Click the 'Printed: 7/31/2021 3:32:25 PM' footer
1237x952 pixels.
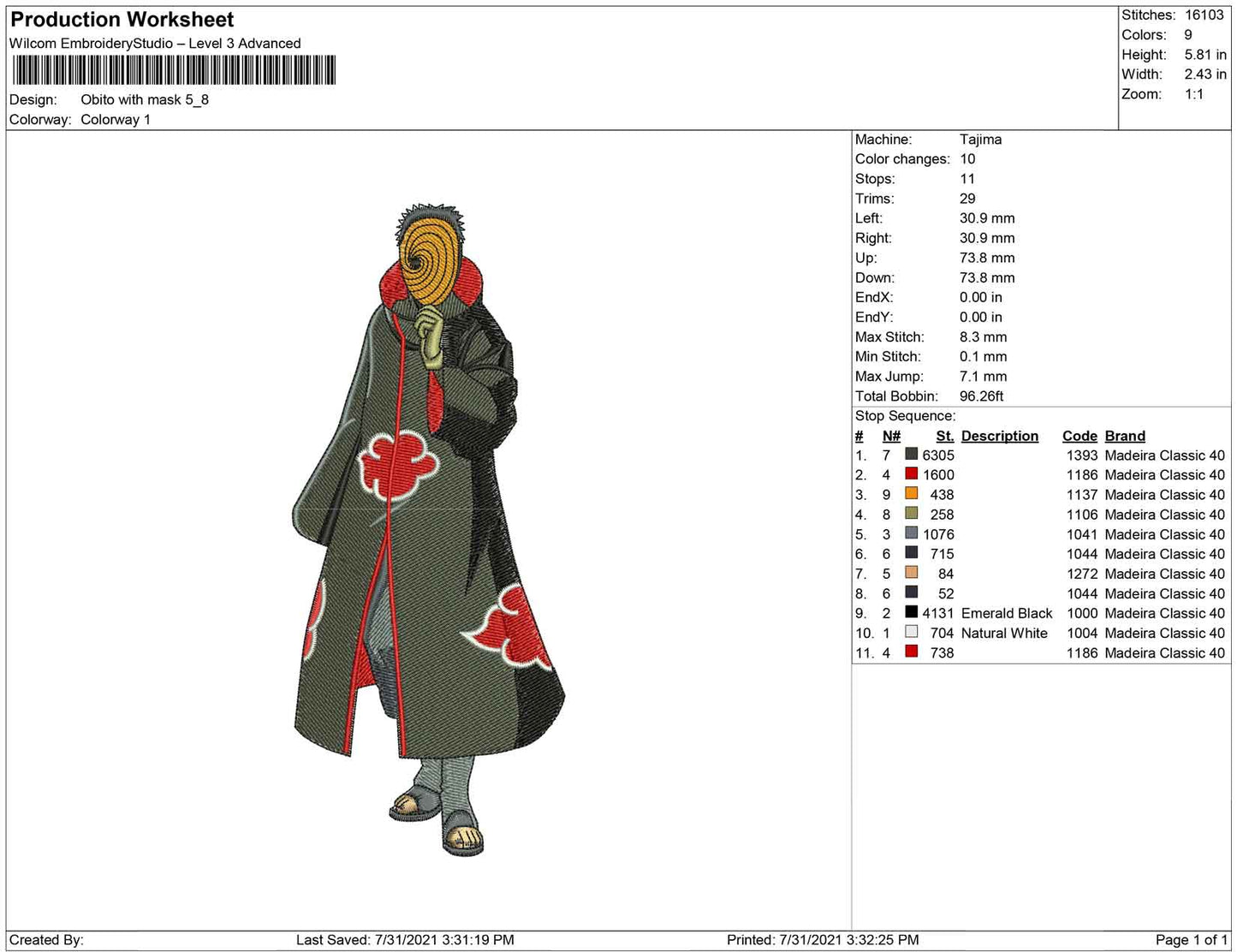click(x=823, y=940)
